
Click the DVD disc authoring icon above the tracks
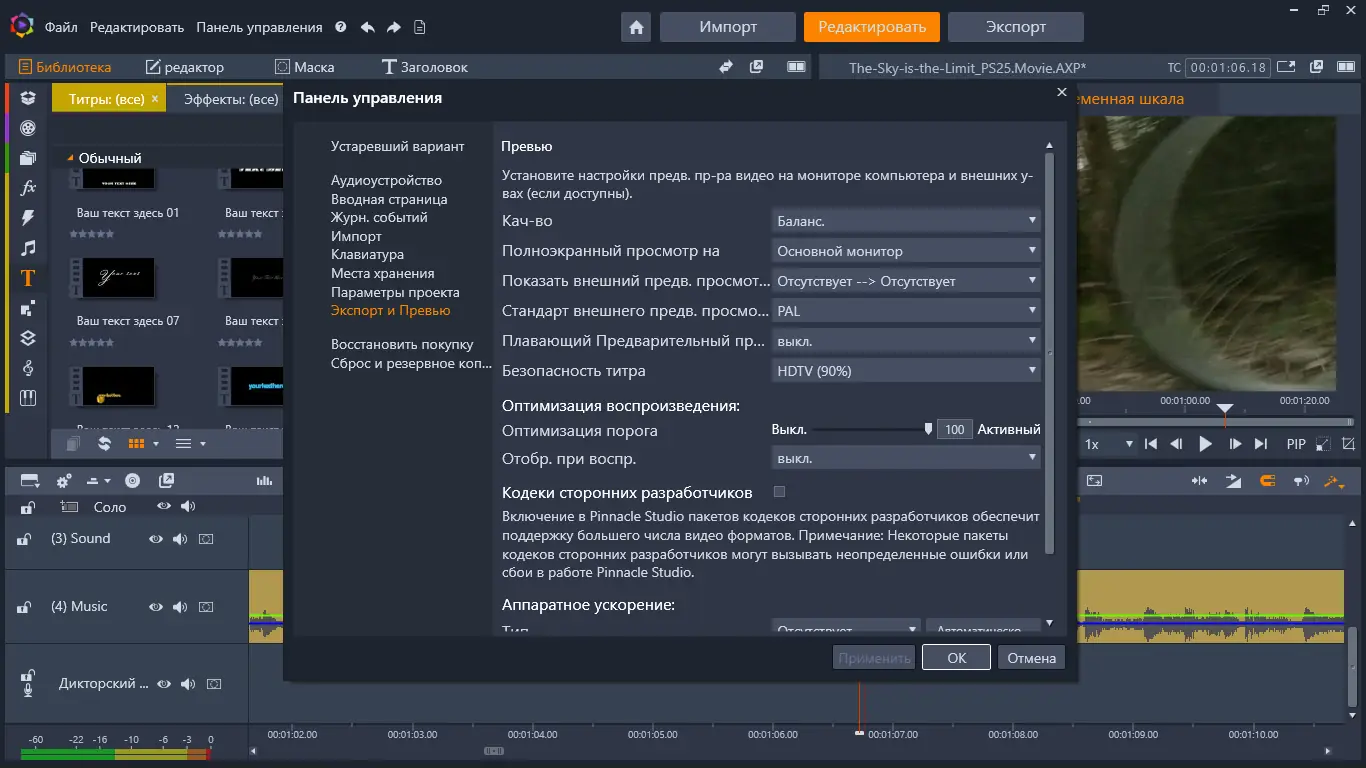(x=132, y=481)
